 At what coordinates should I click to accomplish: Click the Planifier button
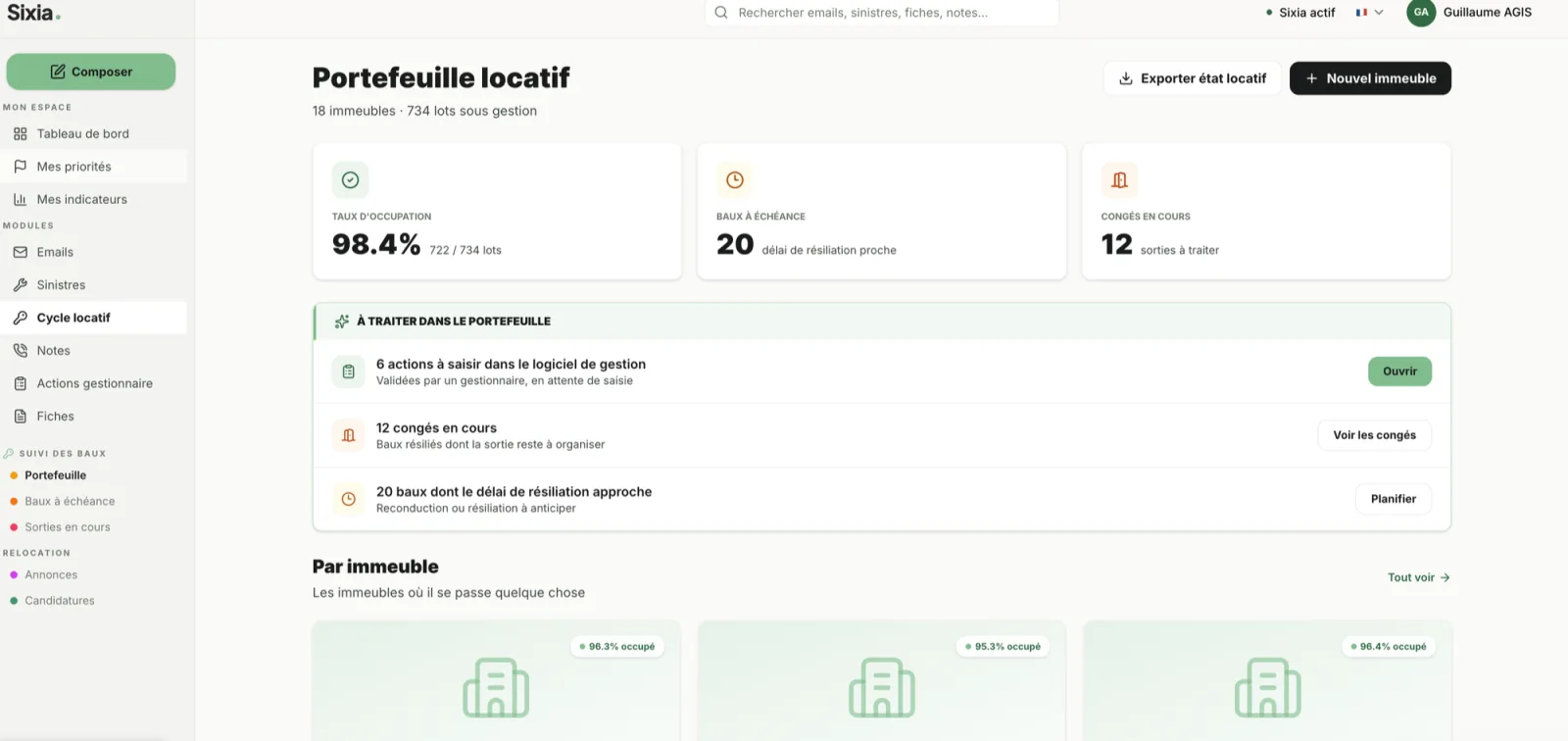click(1394, 499)
